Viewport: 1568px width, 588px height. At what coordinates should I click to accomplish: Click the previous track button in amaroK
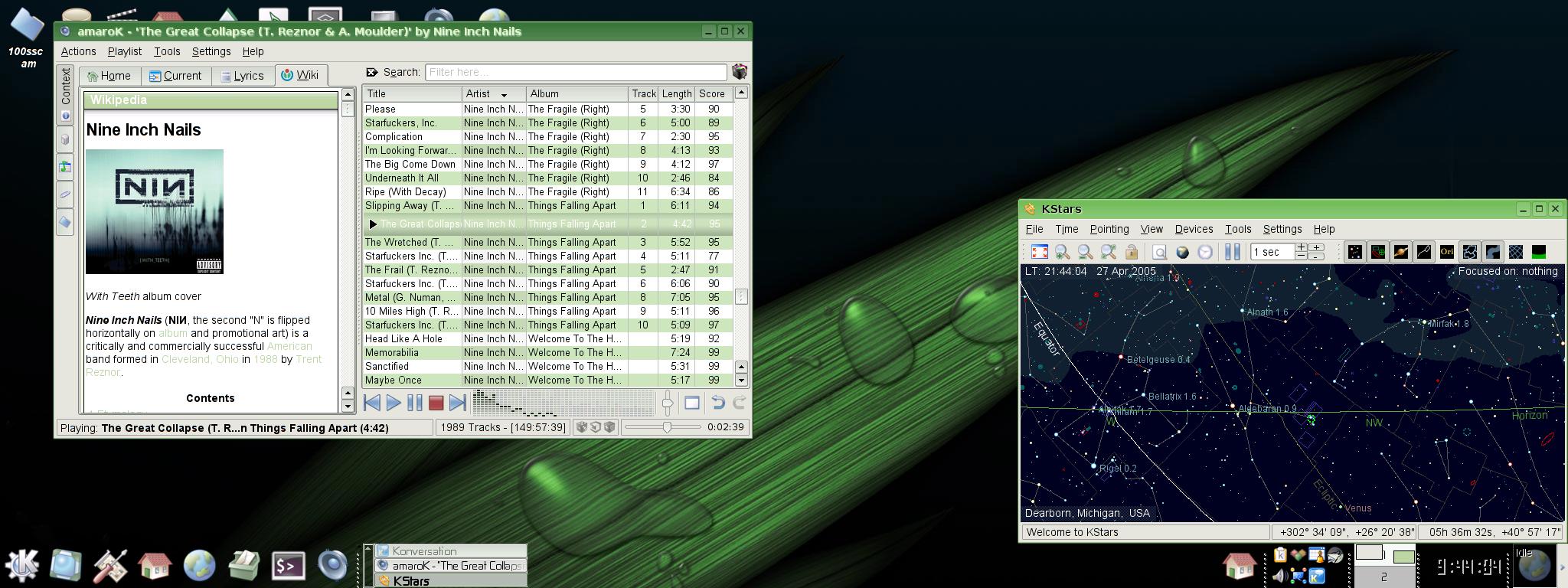click(372, 403)
